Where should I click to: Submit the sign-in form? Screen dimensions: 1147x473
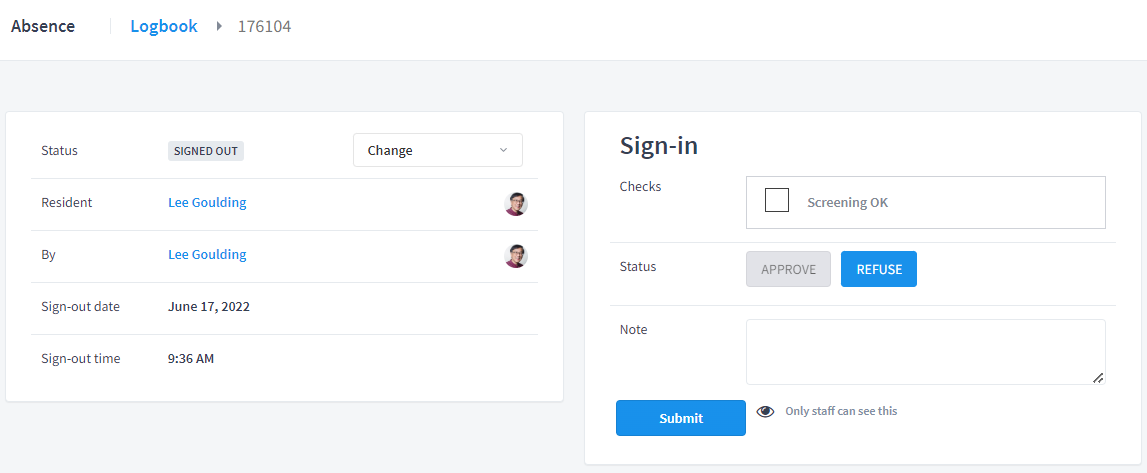point(681,418)
